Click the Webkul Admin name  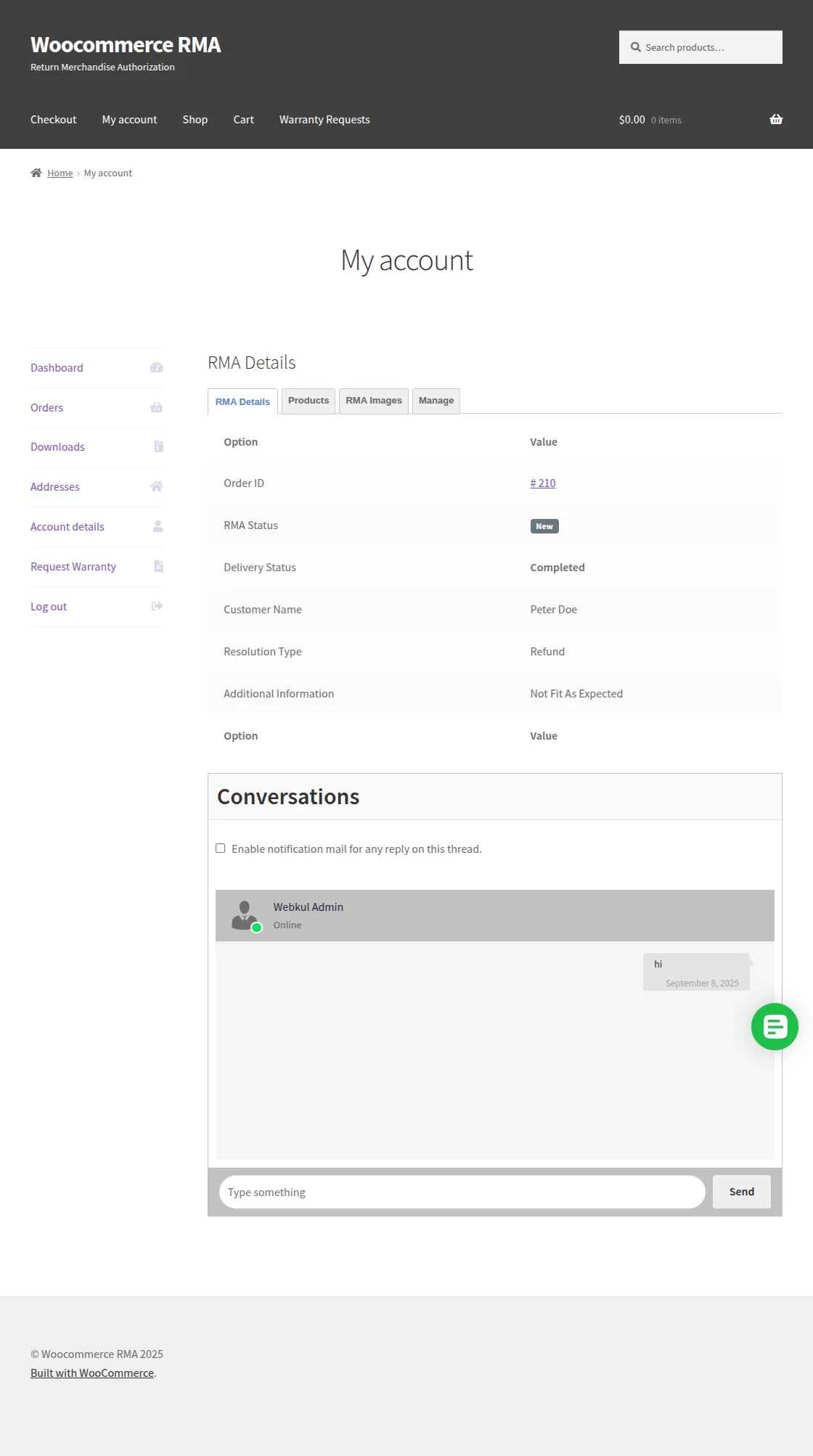(309, 907)
